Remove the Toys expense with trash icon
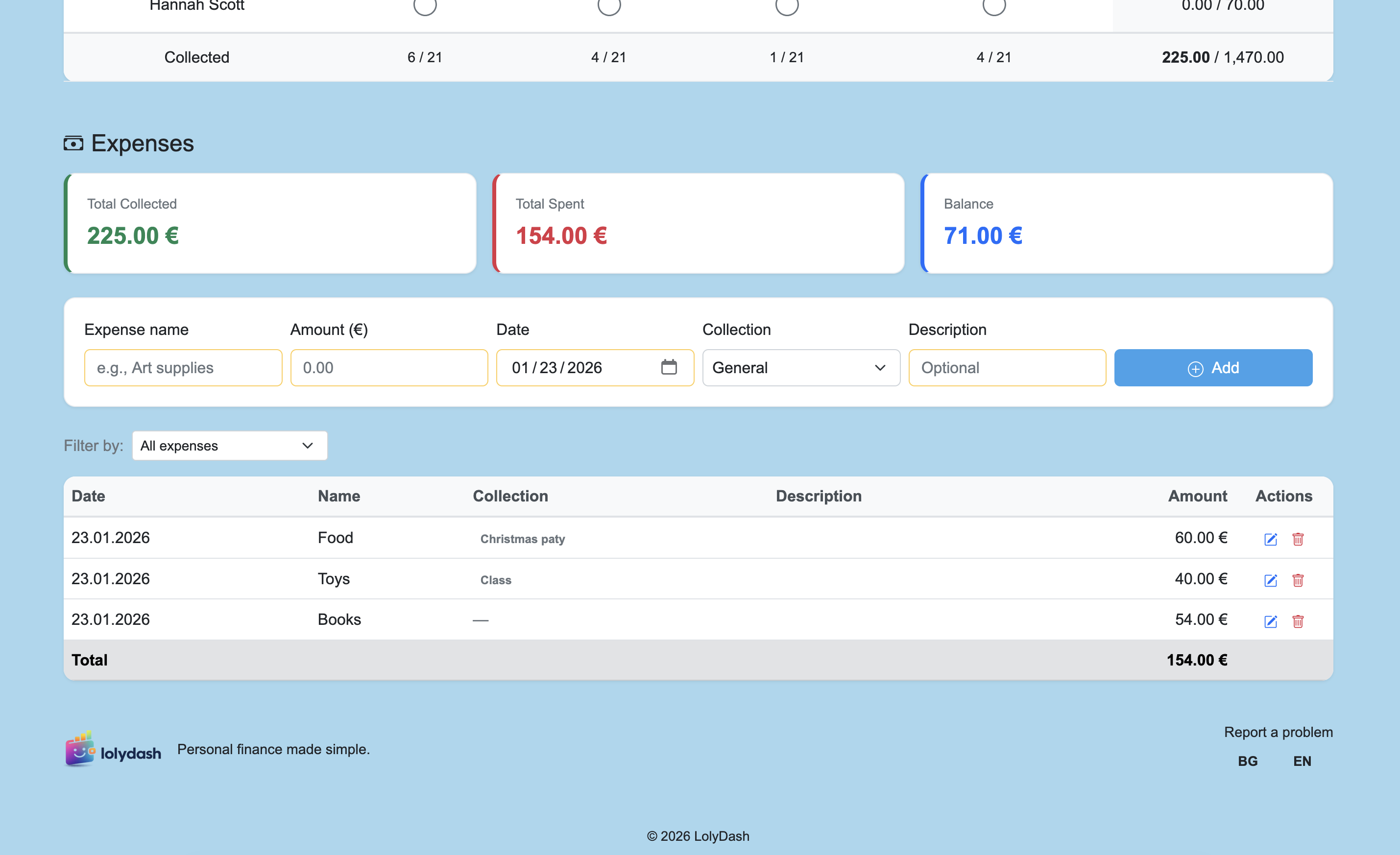Screen dimensions: 1400x855 (1298, 579)
